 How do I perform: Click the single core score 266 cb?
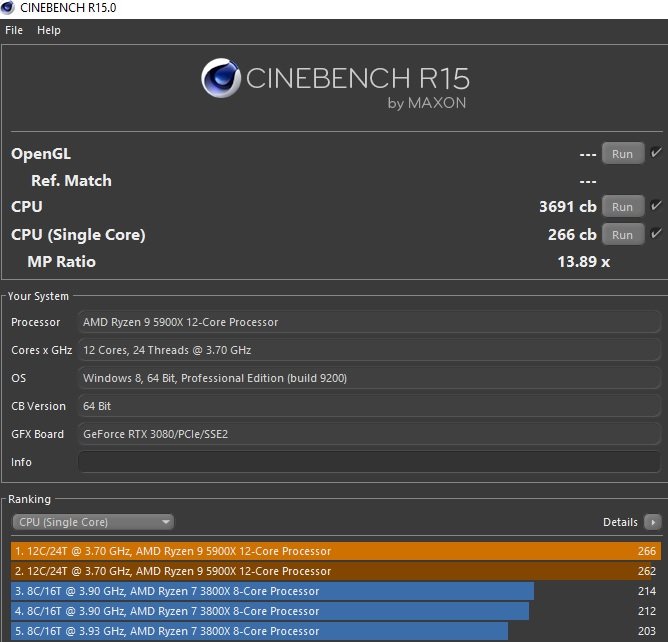(x=572, y=235)
